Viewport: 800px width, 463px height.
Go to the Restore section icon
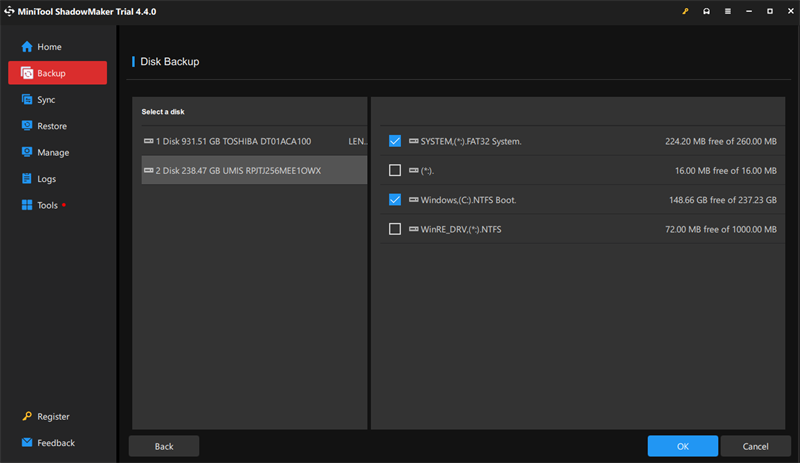click(x=27, y=126)
